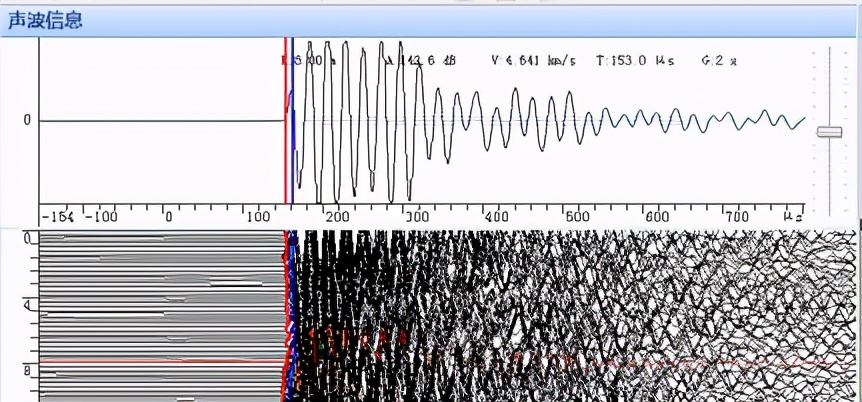Select the red first-arrival marker line in waveform
The height and width of the screenshot is (402, 862).
(x=285, y=121)
